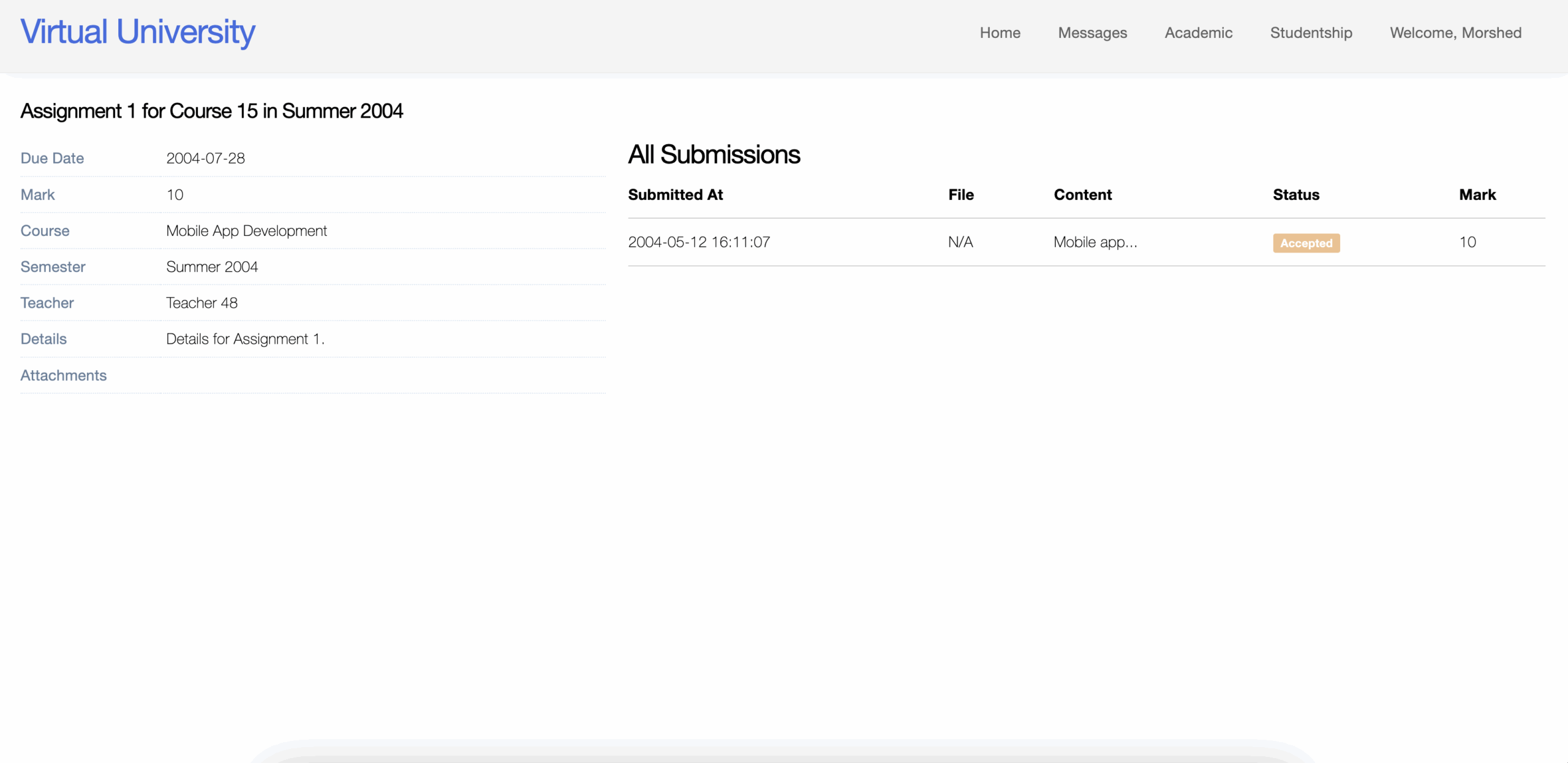The width and height of the screenshot is (1568, 763).
Task: Expand the Academic menu
Action: 1198,33
